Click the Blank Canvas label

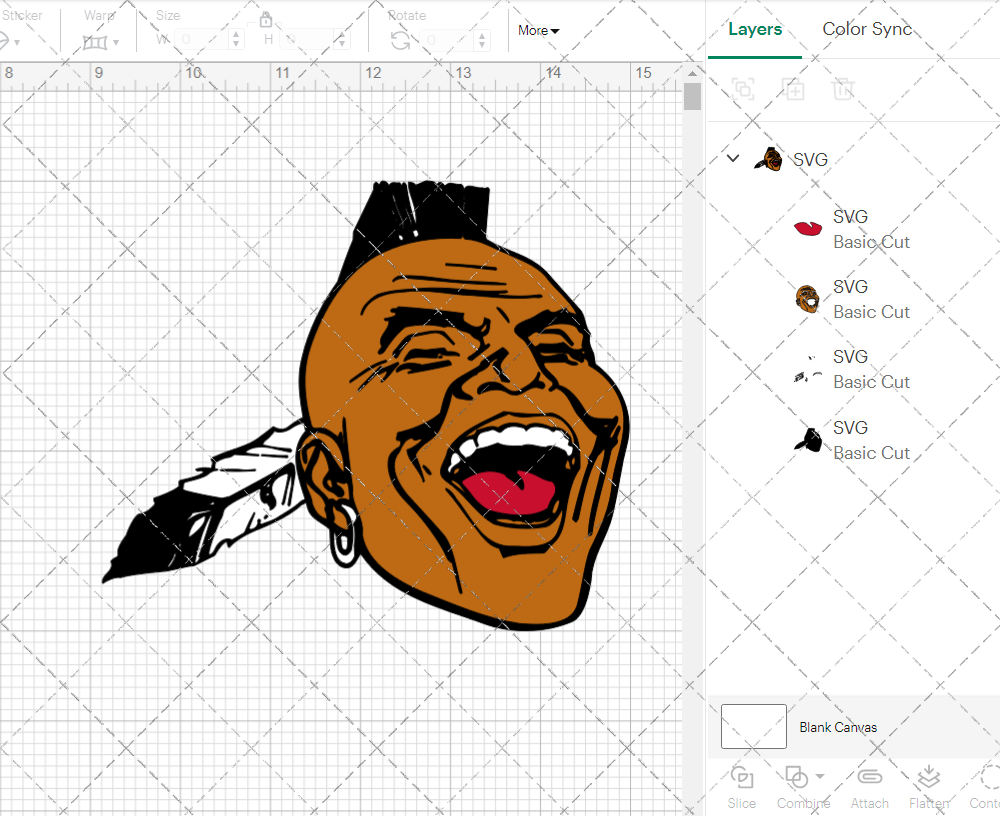(x=838, y=727)
